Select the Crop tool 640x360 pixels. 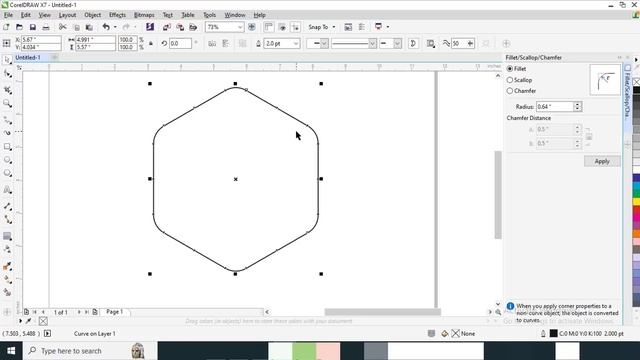click(7, 89)
